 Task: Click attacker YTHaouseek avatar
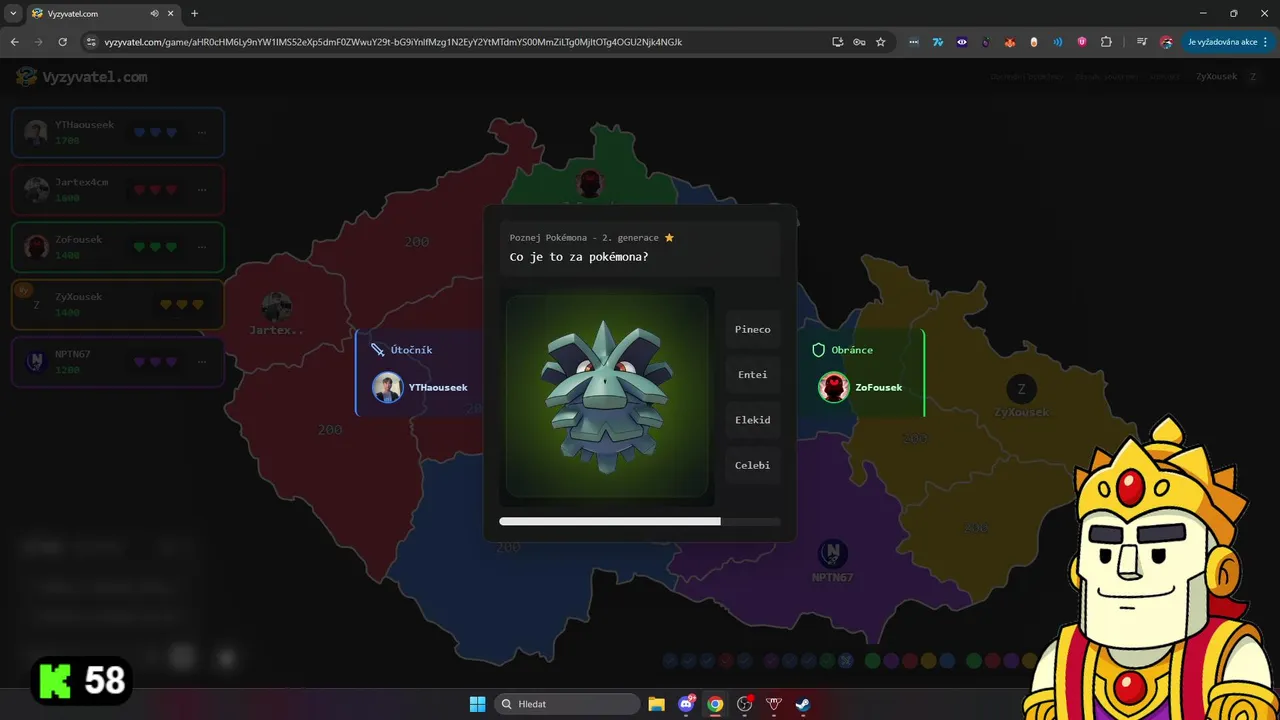click(388, 387)
